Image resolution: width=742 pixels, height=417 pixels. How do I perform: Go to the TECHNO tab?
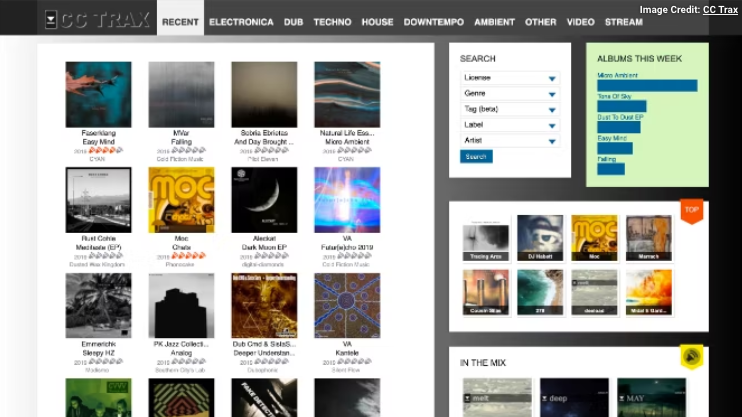click(332, 22)
